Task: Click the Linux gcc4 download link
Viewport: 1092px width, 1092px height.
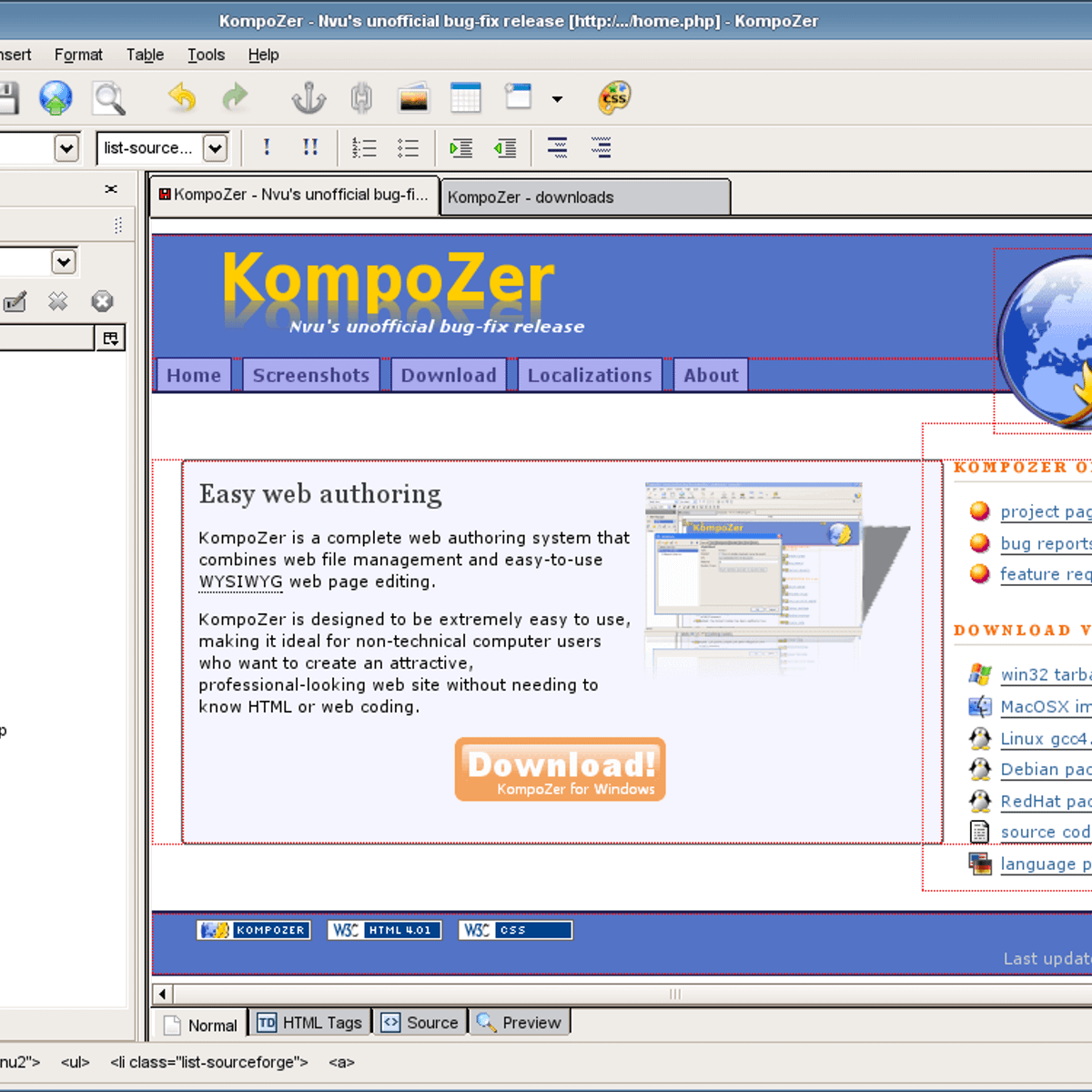Action: point(1046,739)
